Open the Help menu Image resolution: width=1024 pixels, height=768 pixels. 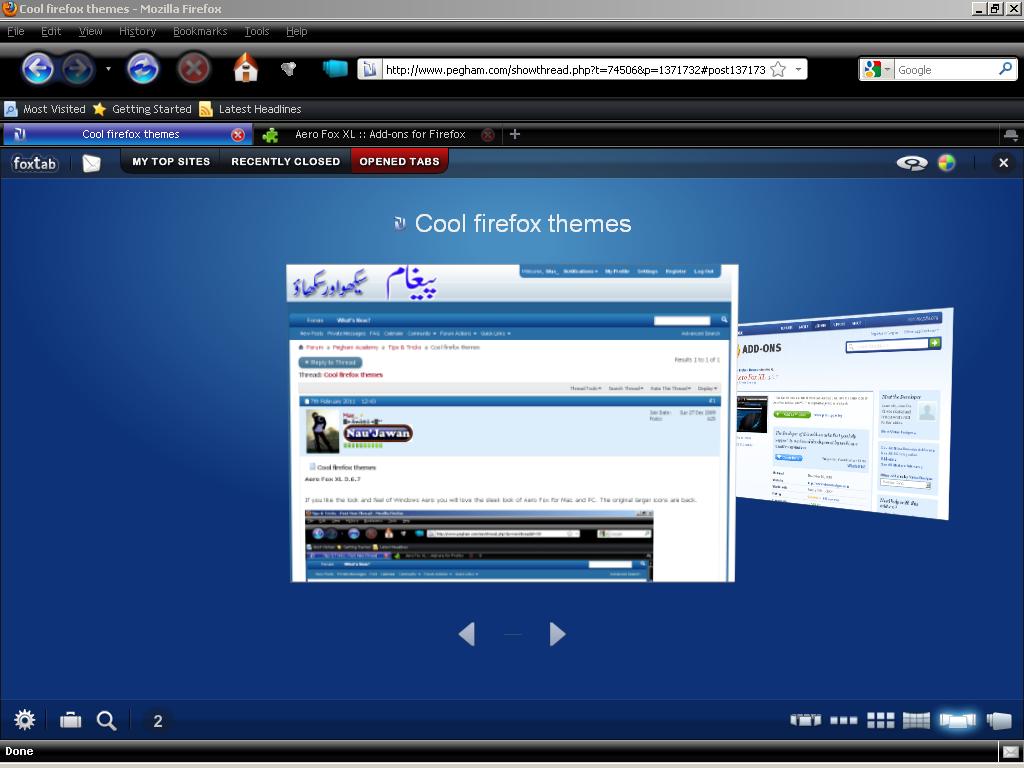click(296, 31)
